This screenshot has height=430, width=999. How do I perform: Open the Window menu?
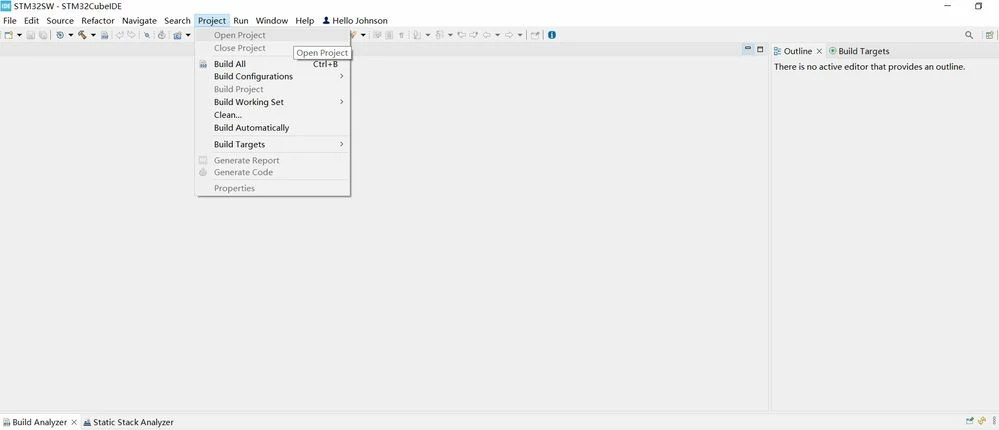pos(272,20)
